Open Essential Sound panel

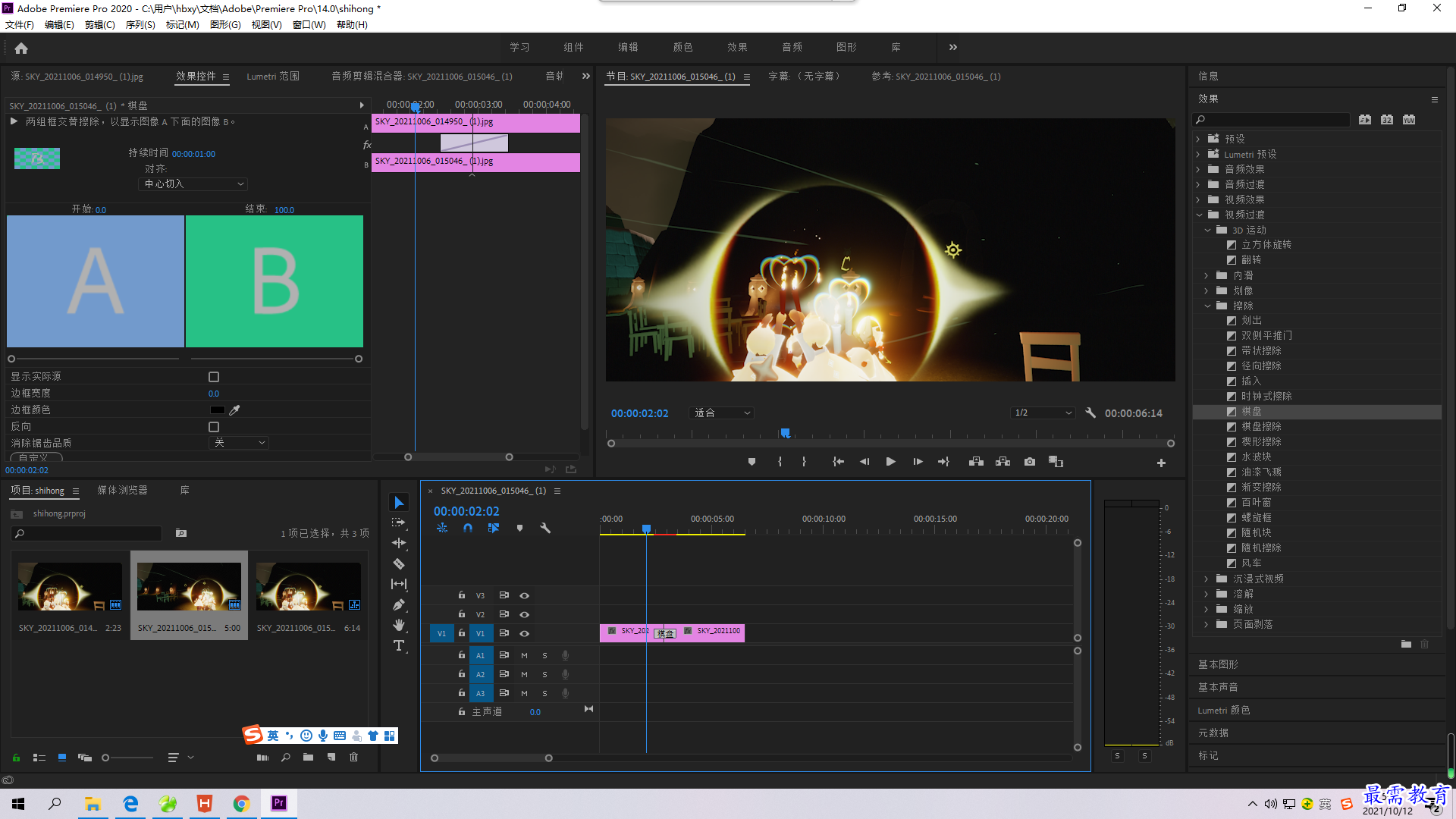tap(1218, 687)
